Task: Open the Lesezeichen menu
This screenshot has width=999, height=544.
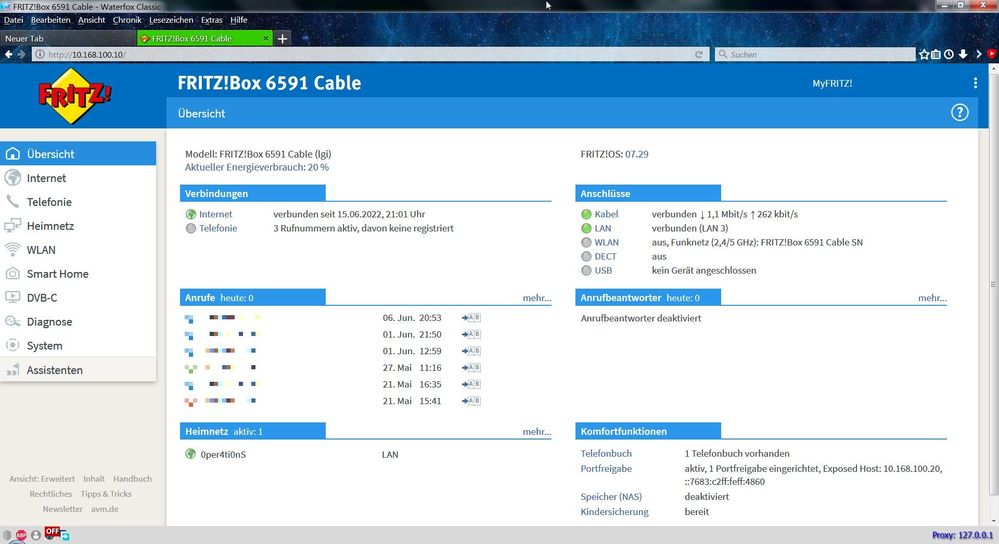Action: click(x=171, y=20)
